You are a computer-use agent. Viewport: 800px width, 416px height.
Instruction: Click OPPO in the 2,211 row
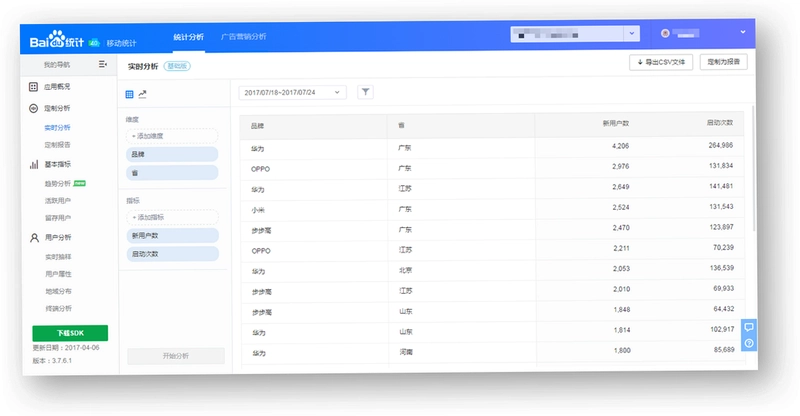coord(261,251)
